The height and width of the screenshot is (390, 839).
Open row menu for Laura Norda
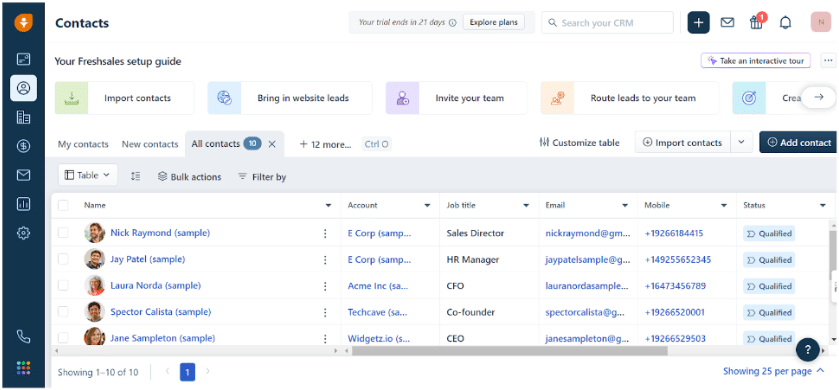(324, 286)
